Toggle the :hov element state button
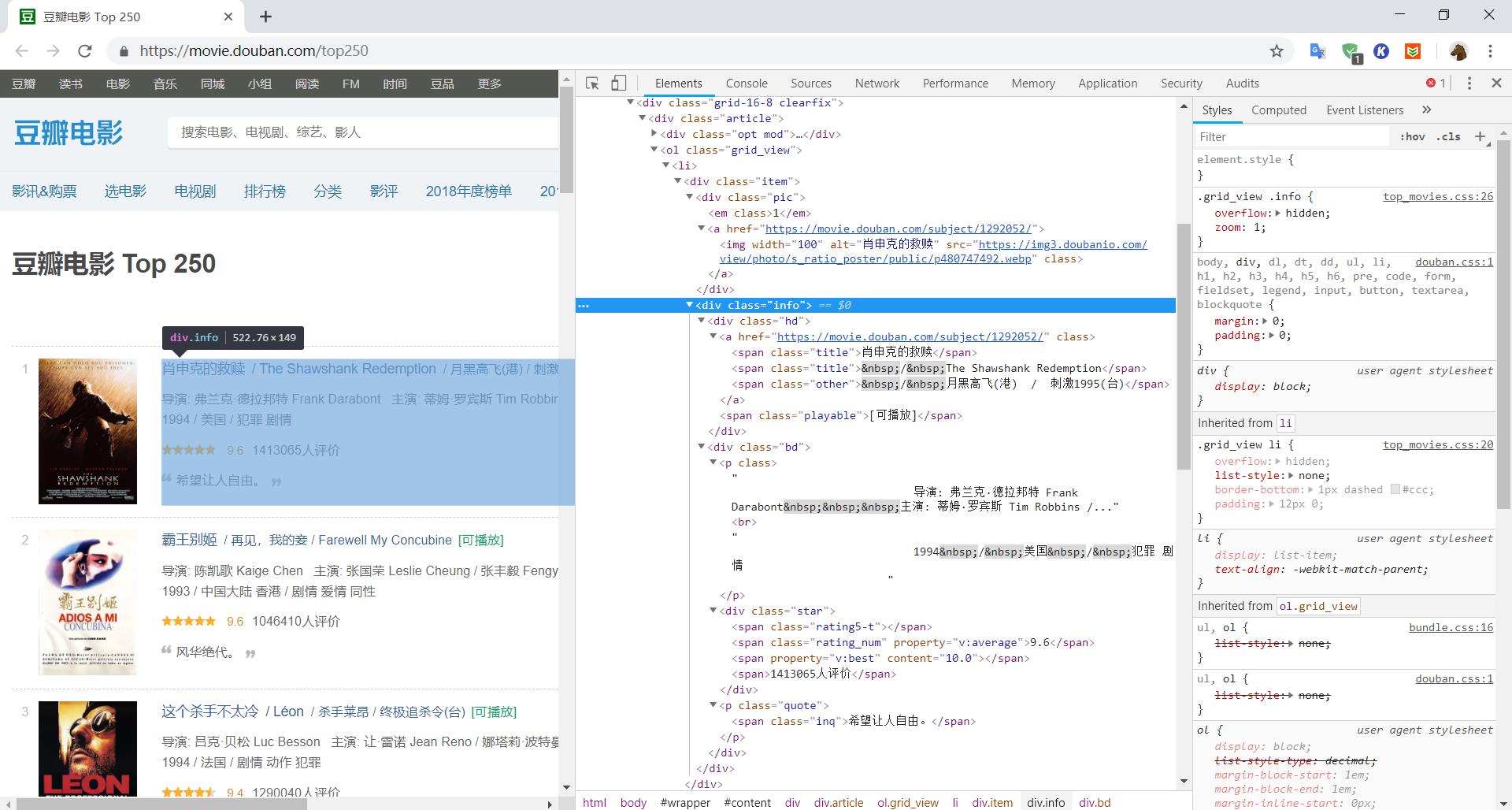This screenshot has width=1512, height=810. (1413, 137)
